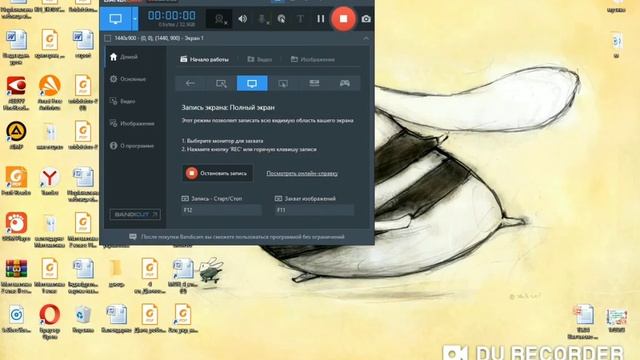Viewport: 640px width, 360px height.
Task: Click the F12 record hotkey field
Action: click(221, 210)
